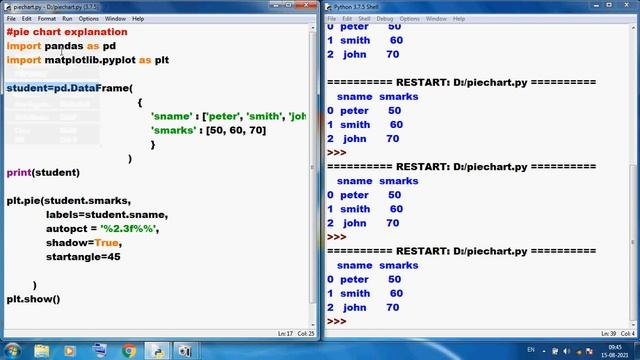Click the 'sname' dictionary key line
Viewport: 640px width, 360px height.
point(229,116)
